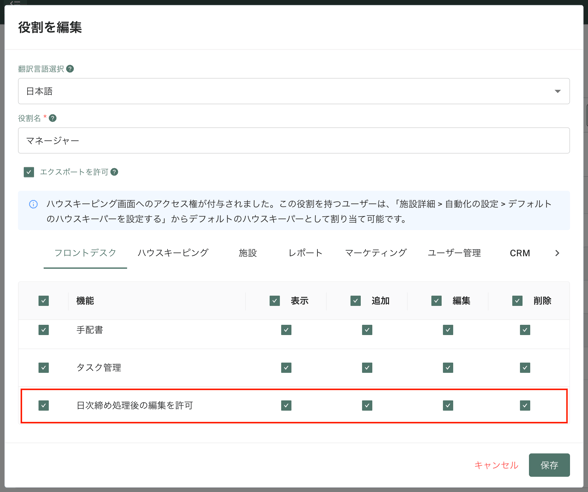Click the キャンセル link
Image resolution: width=588 pixels, height=492 pixels.
click(496, 465)
